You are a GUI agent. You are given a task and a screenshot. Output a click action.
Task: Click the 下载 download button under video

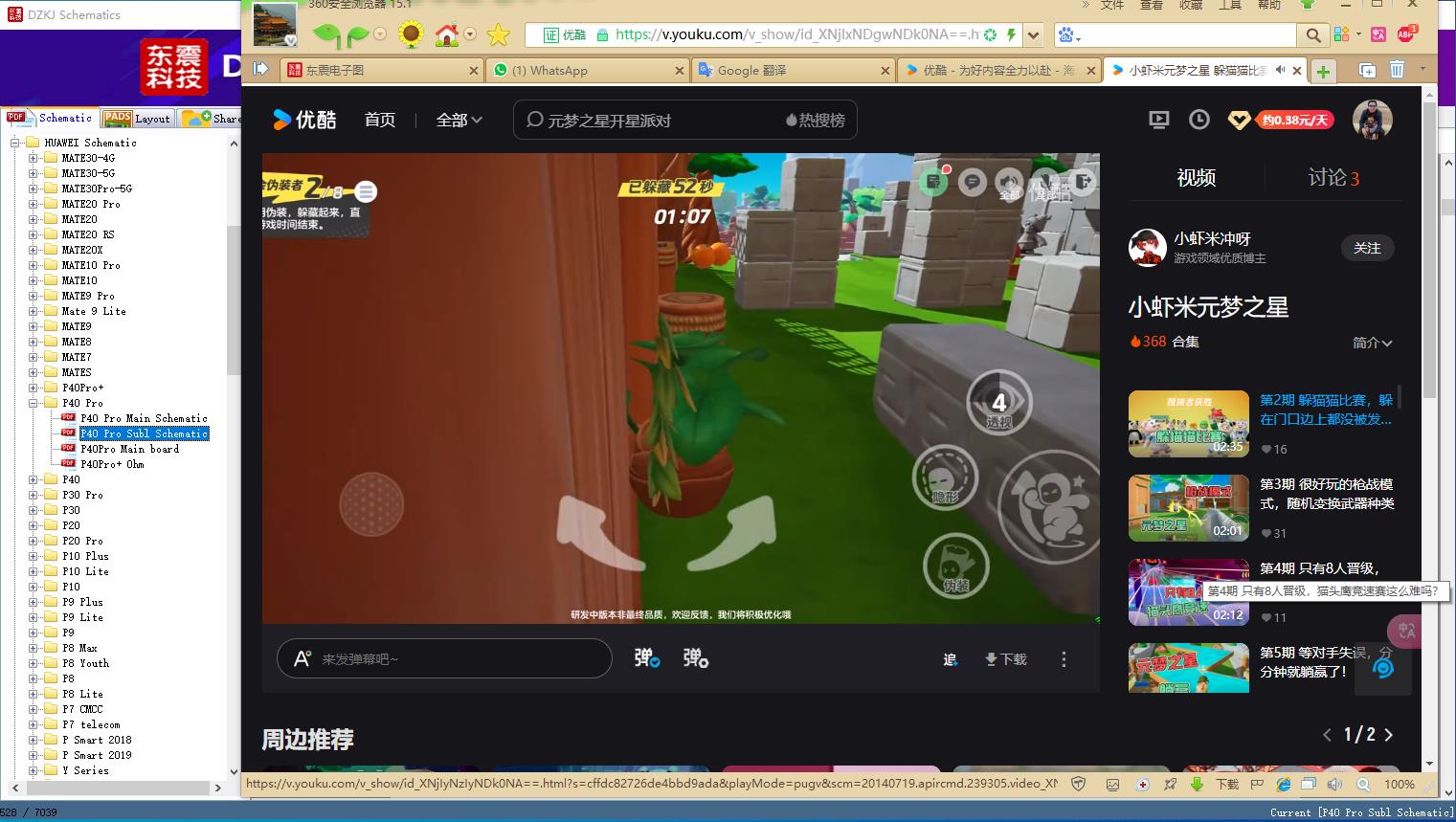[x=1005, y=659]
